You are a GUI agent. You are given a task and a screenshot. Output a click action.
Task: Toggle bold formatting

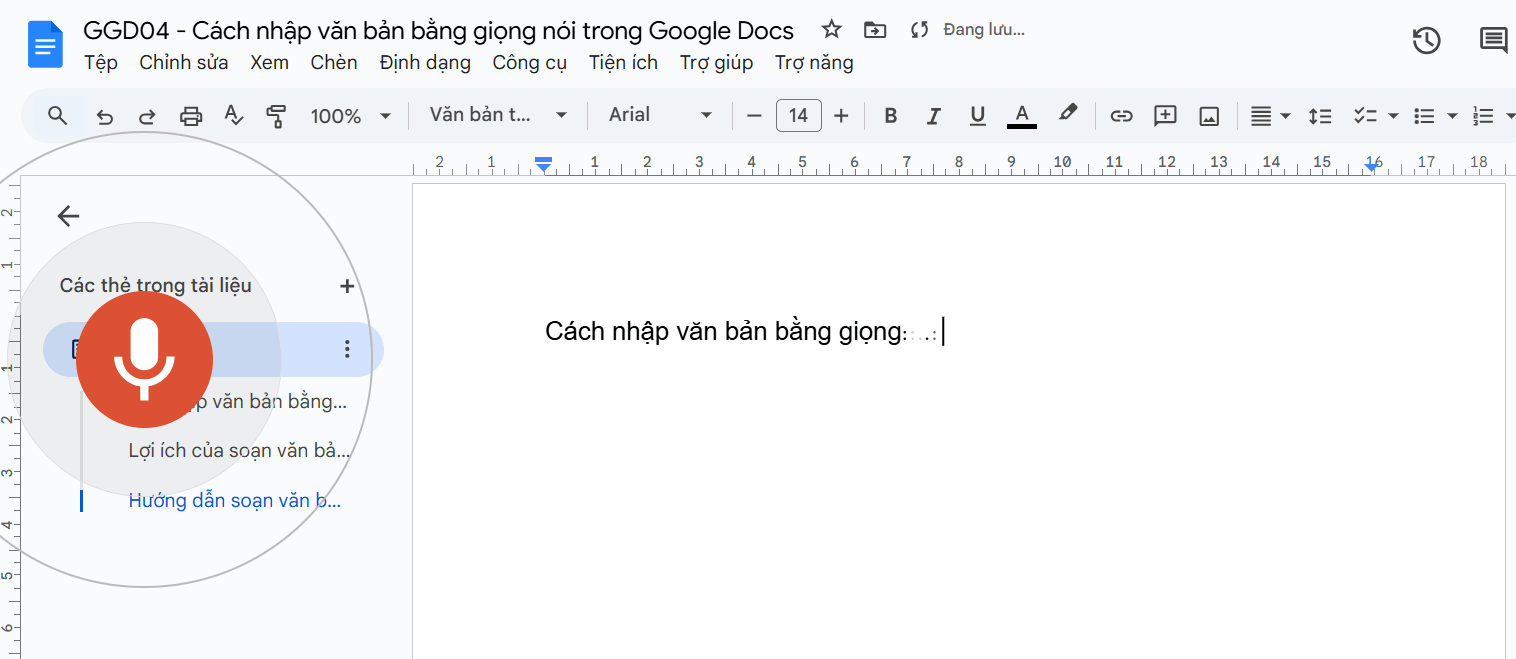point(890,115)
